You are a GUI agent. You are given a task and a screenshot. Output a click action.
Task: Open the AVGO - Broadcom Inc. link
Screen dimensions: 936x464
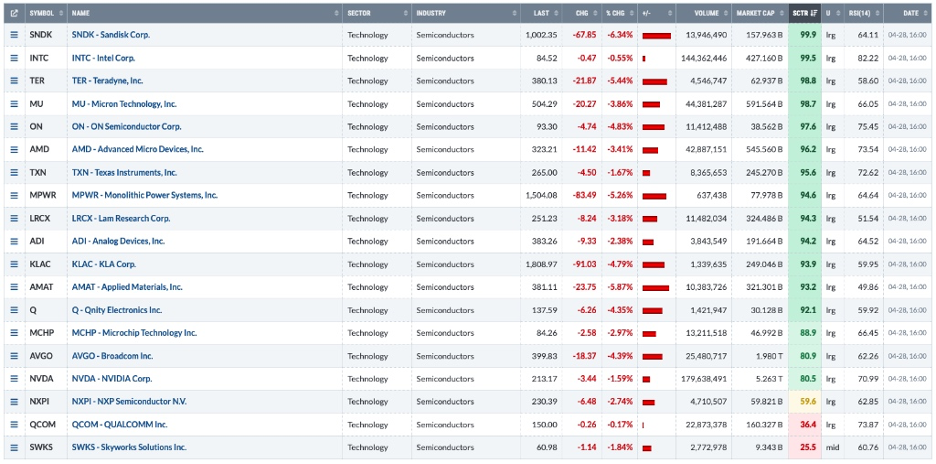point(112,356)
